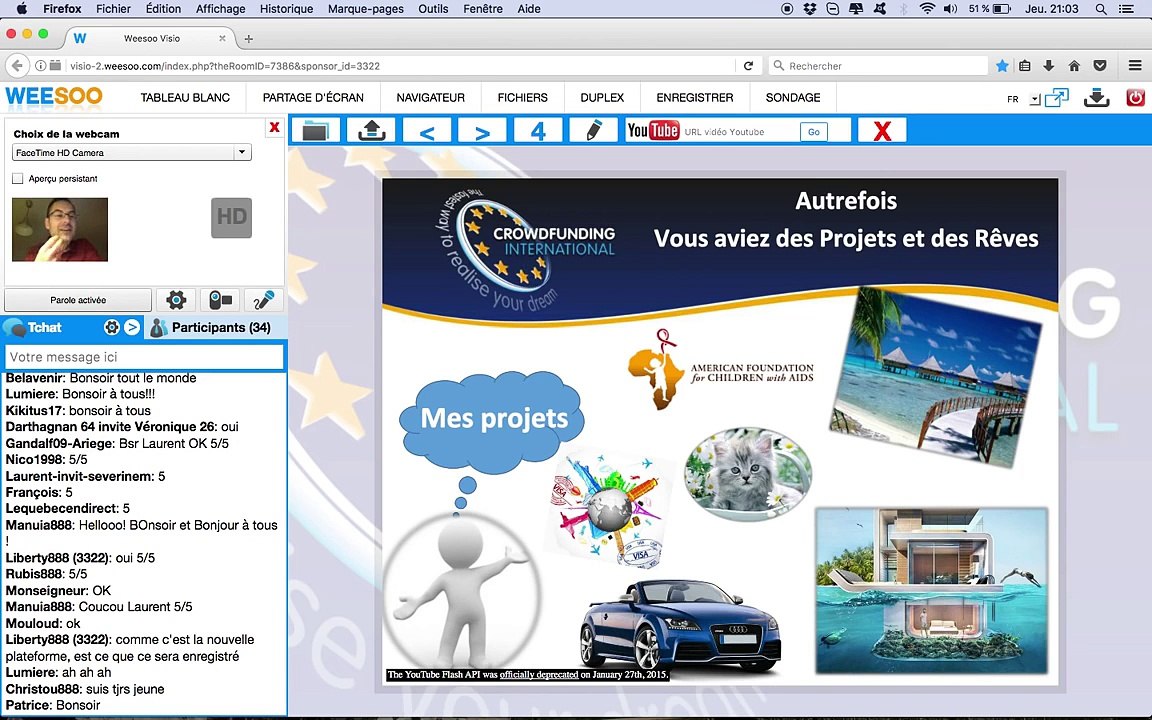Toggle the microphone icon
Image resolution: width=1152 pixels, height=720 pixels.
tap(264, 300)
